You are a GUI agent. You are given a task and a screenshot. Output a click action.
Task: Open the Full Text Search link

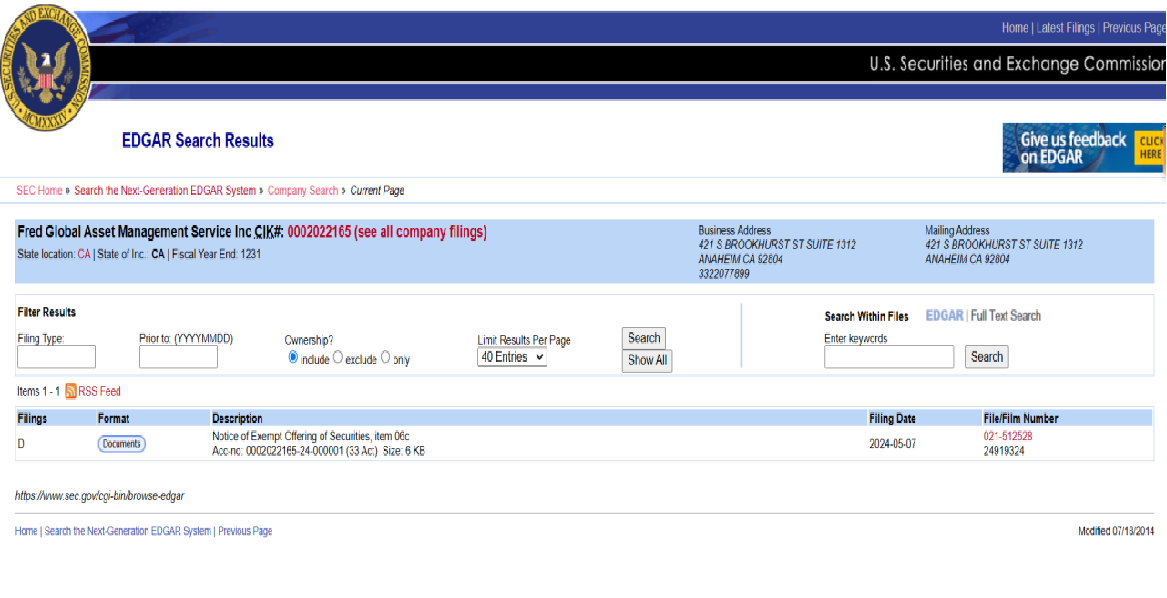click(x=1005, y=316)
